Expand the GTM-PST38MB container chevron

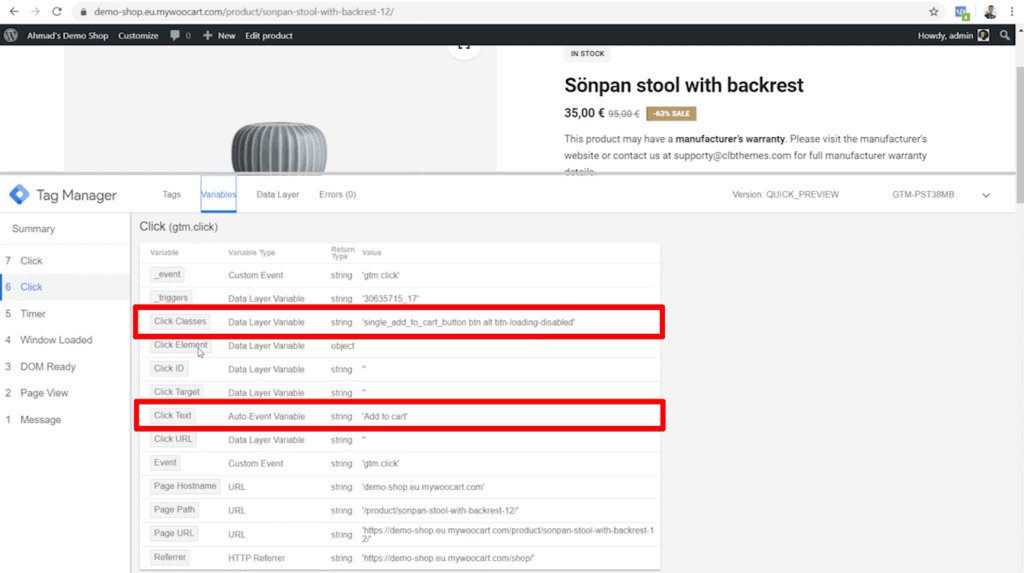pos(986,195)
